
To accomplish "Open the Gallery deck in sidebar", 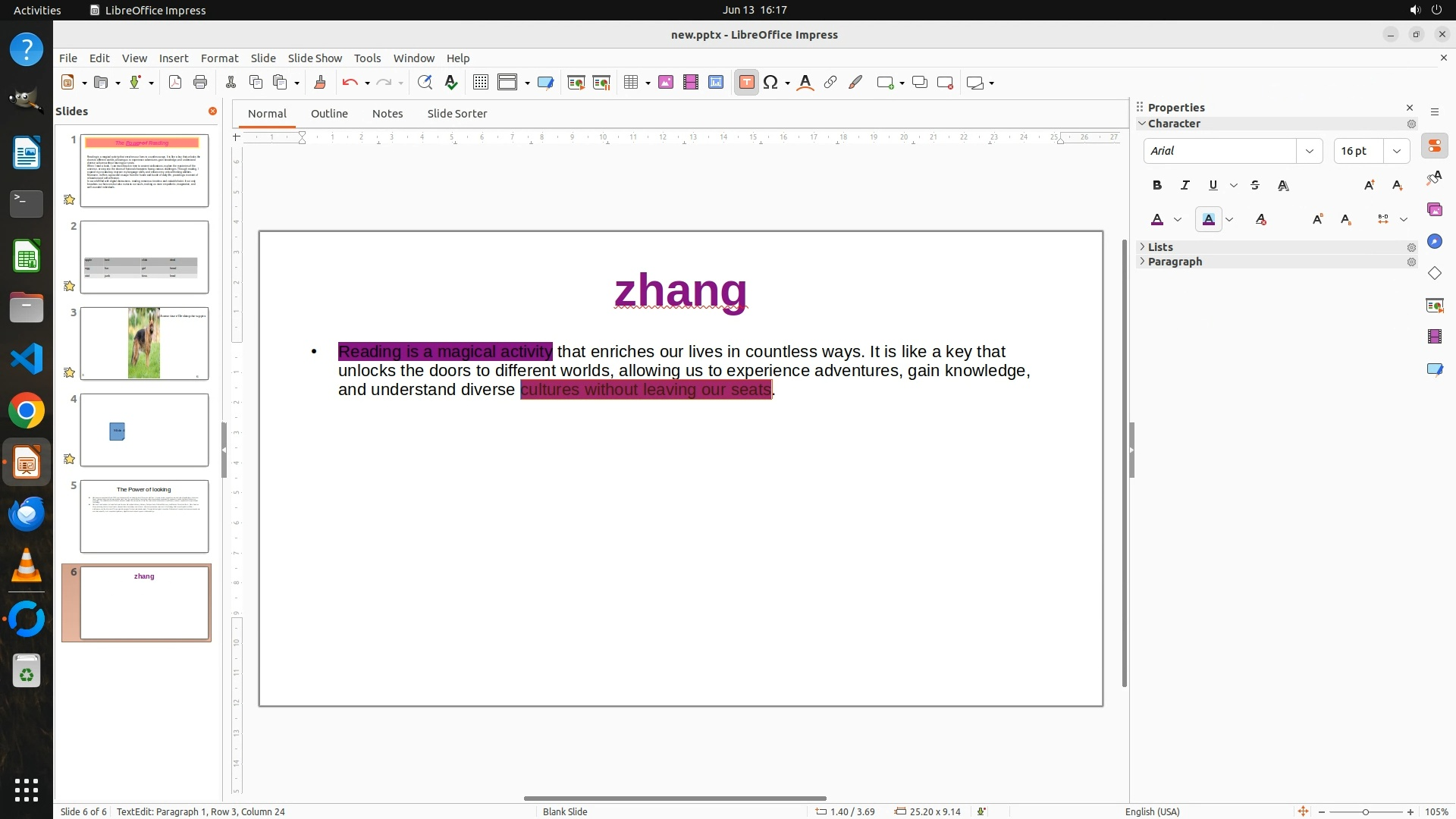I will click(x=1434, y=210).
